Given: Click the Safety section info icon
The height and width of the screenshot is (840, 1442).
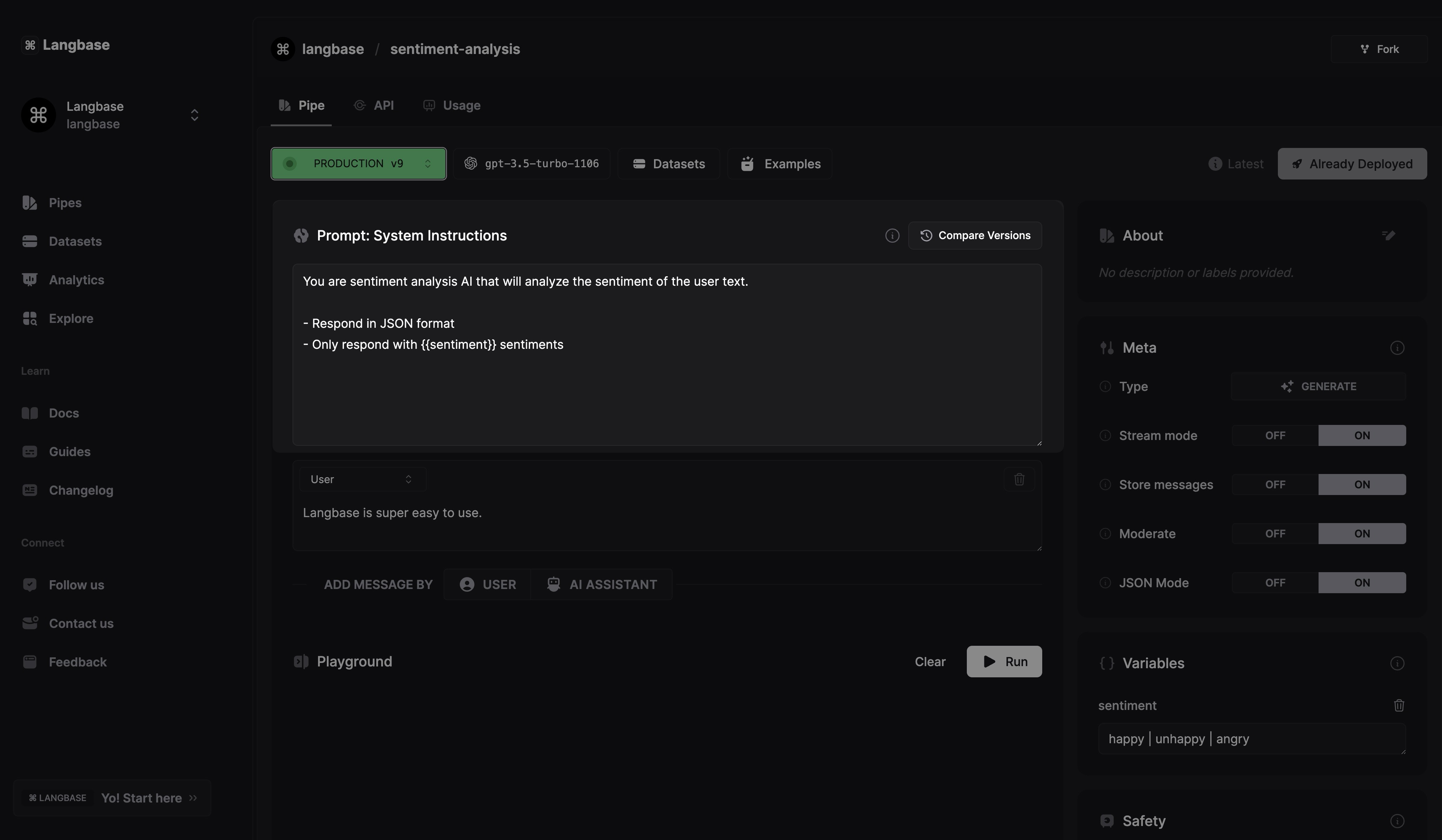Looking at the screenshot, I should [x=1397, y=821].
